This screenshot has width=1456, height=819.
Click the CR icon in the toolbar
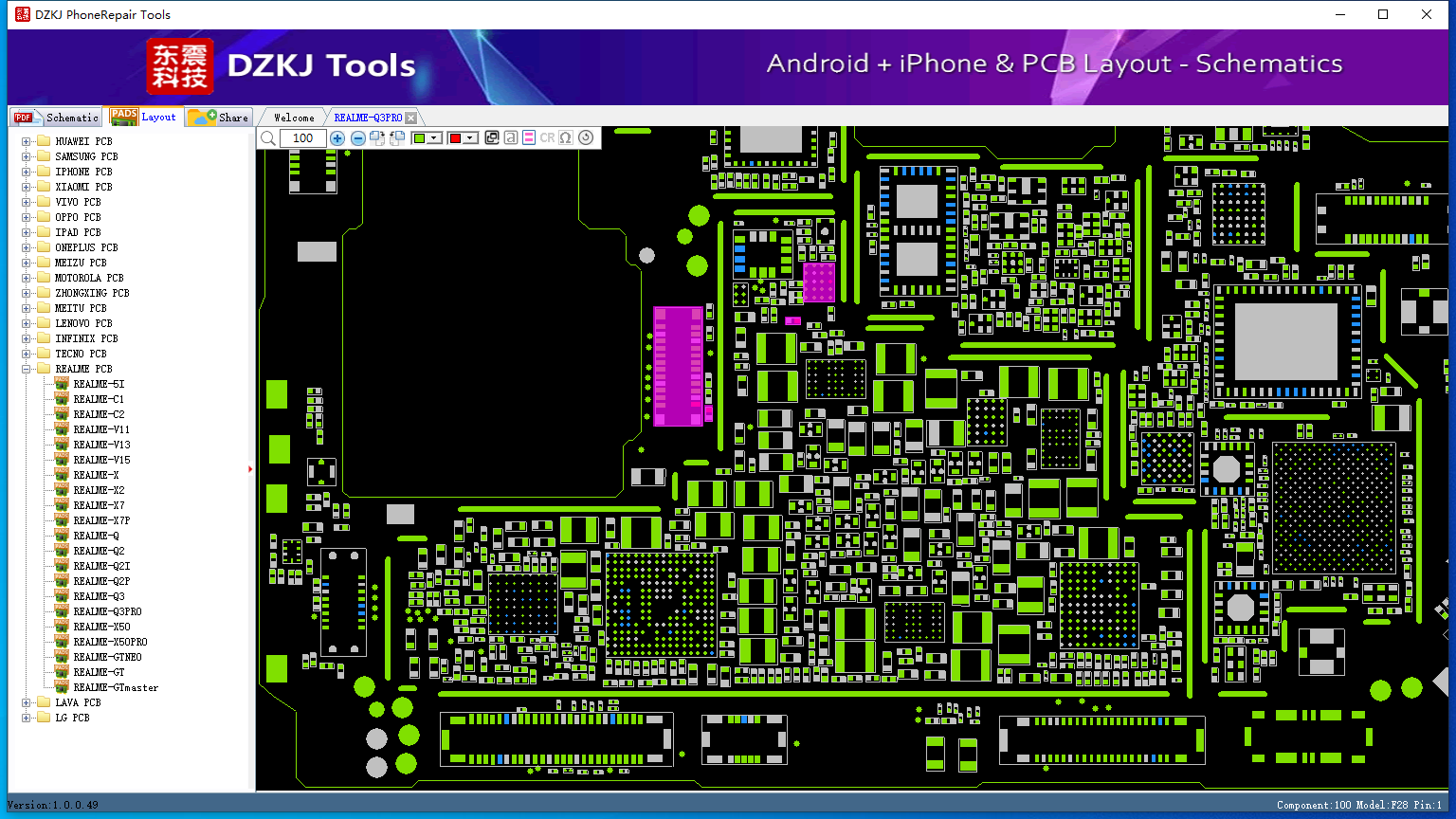point(547,138)
